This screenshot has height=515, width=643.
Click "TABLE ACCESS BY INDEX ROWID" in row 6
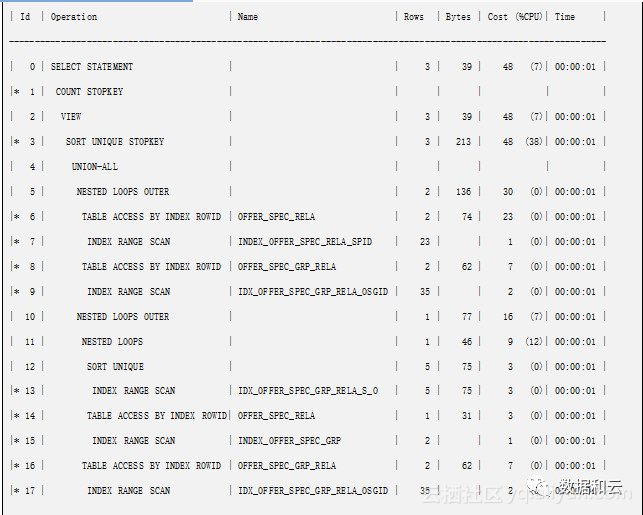coord(151,216)
